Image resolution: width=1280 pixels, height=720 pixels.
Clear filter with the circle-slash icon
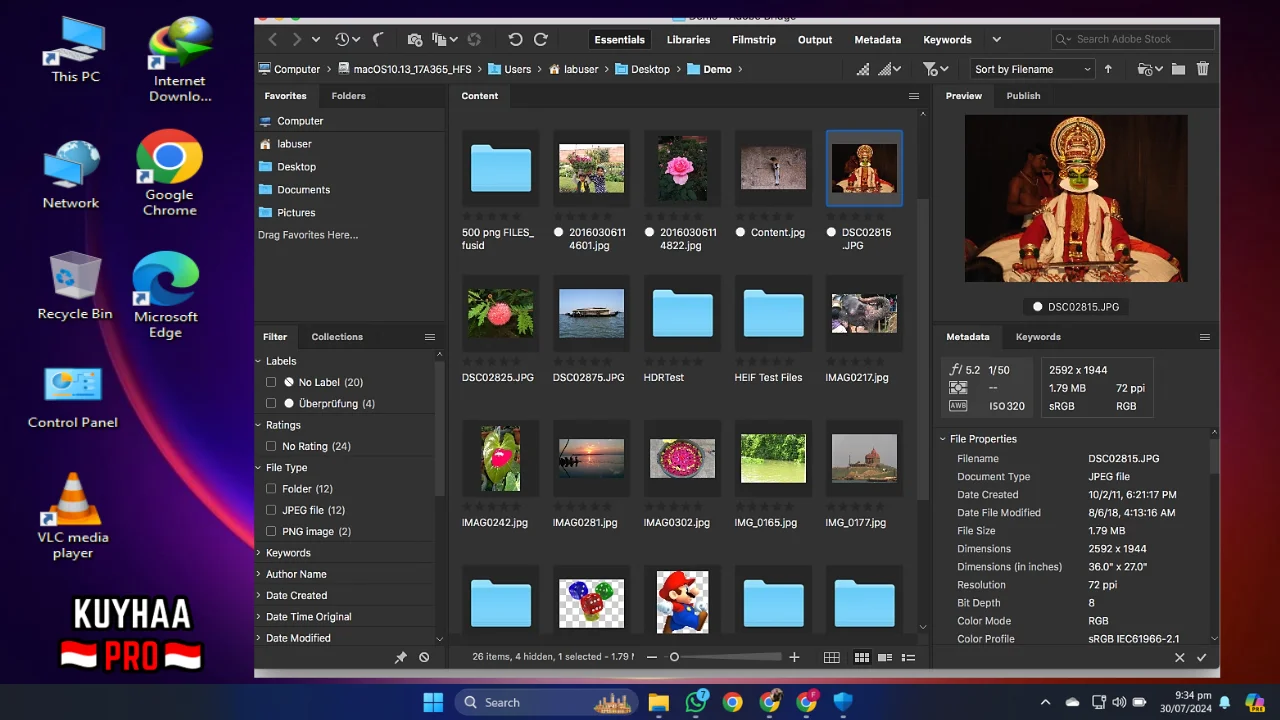coord(424,657)
